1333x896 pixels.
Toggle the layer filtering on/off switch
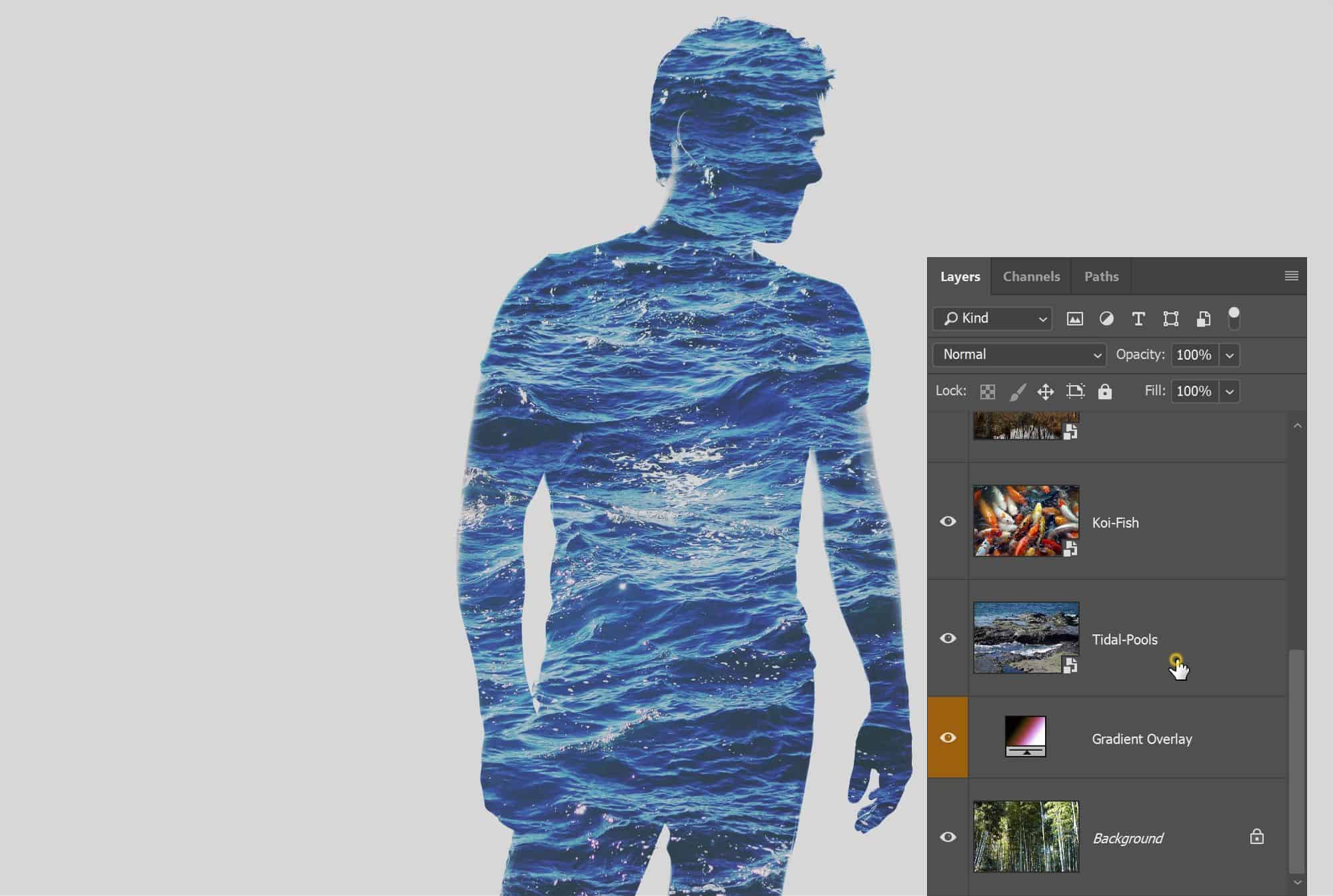click(1234, 318)
